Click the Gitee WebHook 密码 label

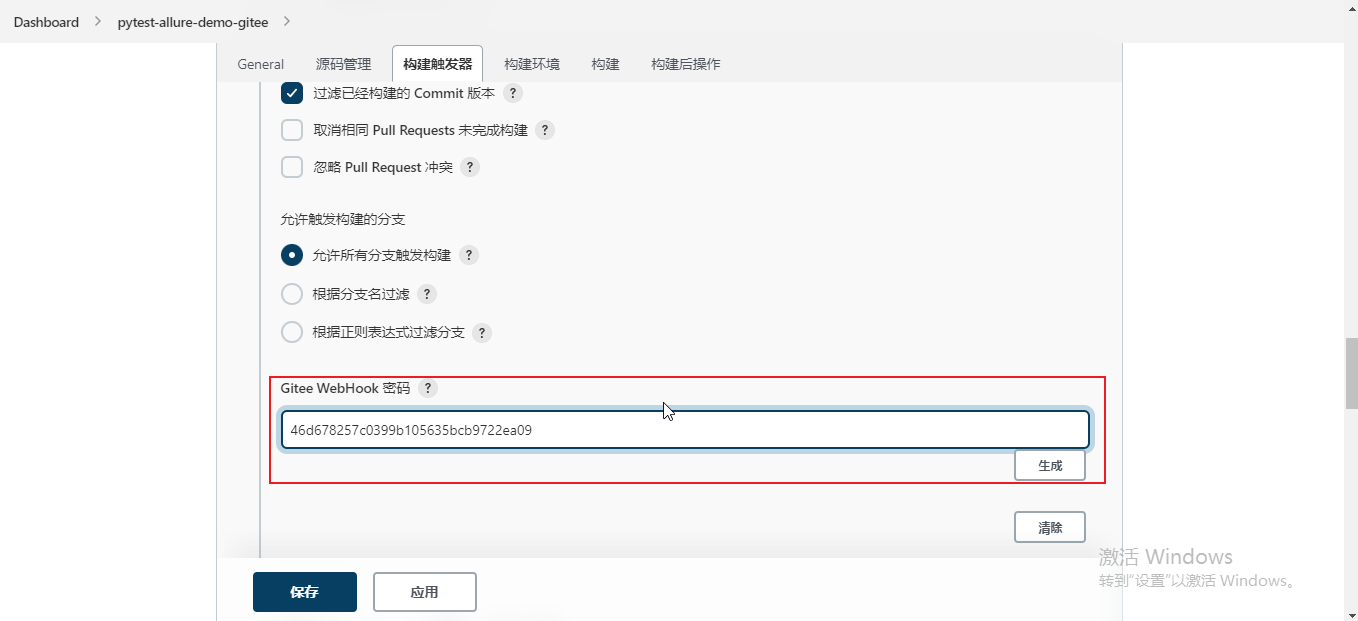point(345,388)
